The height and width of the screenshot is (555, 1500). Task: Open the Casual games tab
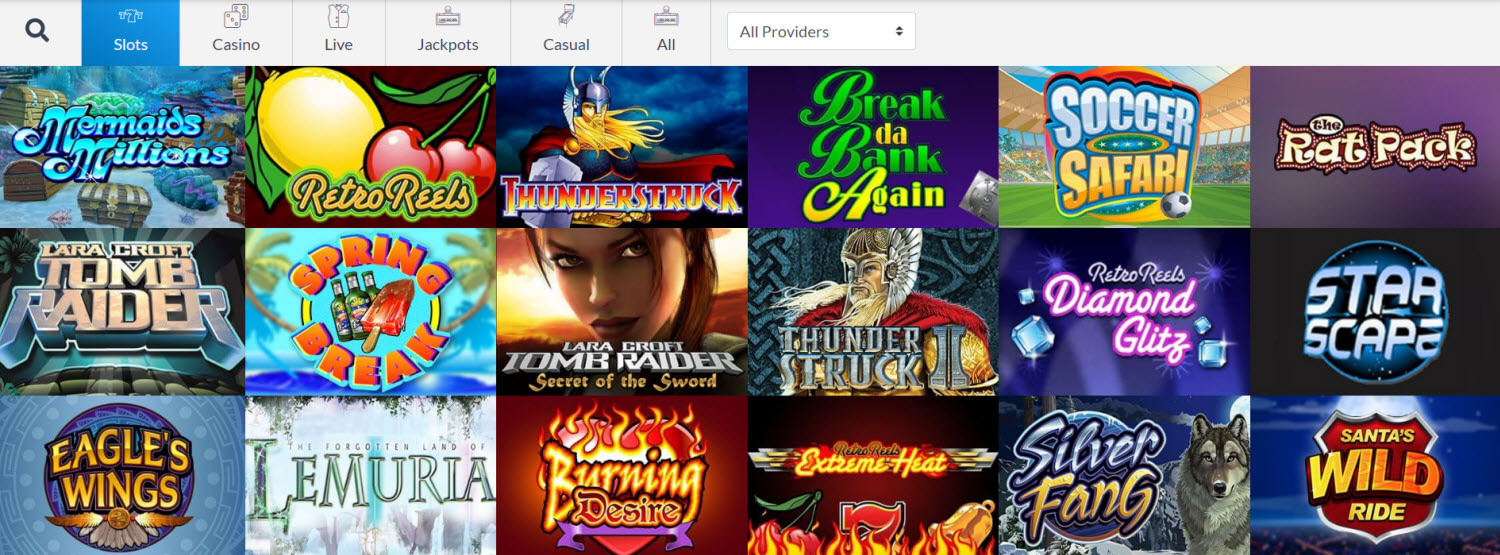(x=566, y=33)
